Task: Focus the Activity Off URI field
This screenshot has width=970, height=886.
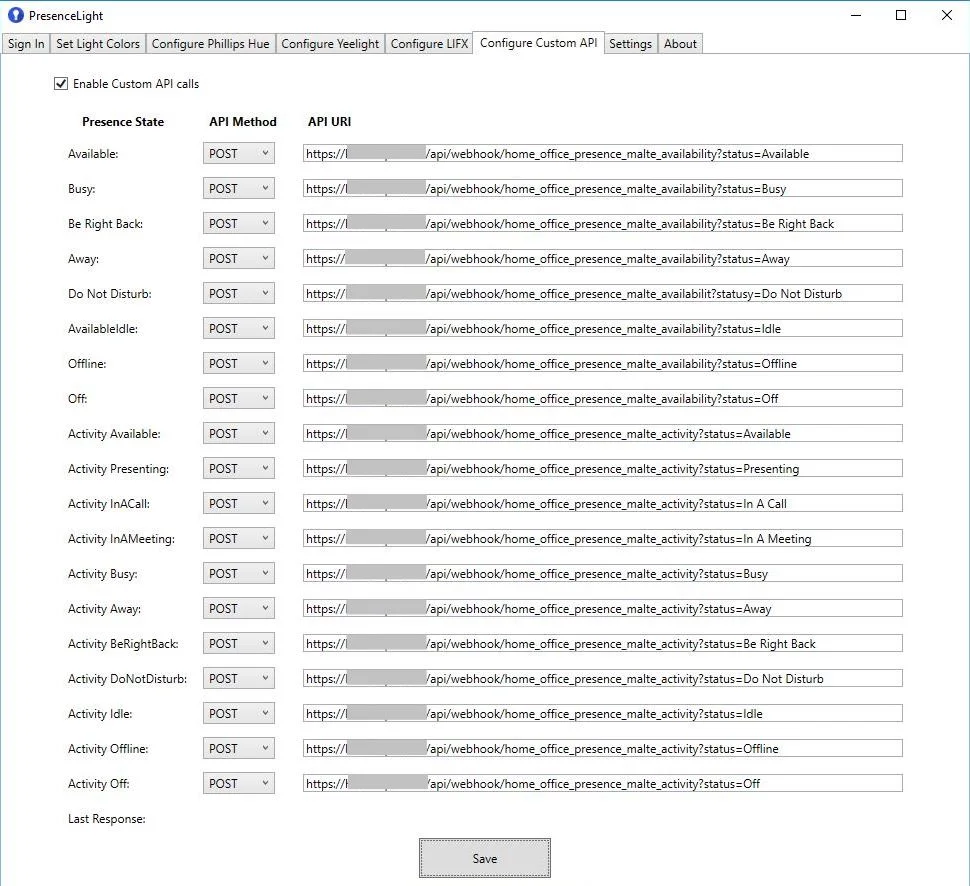Action: (x=603, y=783)
